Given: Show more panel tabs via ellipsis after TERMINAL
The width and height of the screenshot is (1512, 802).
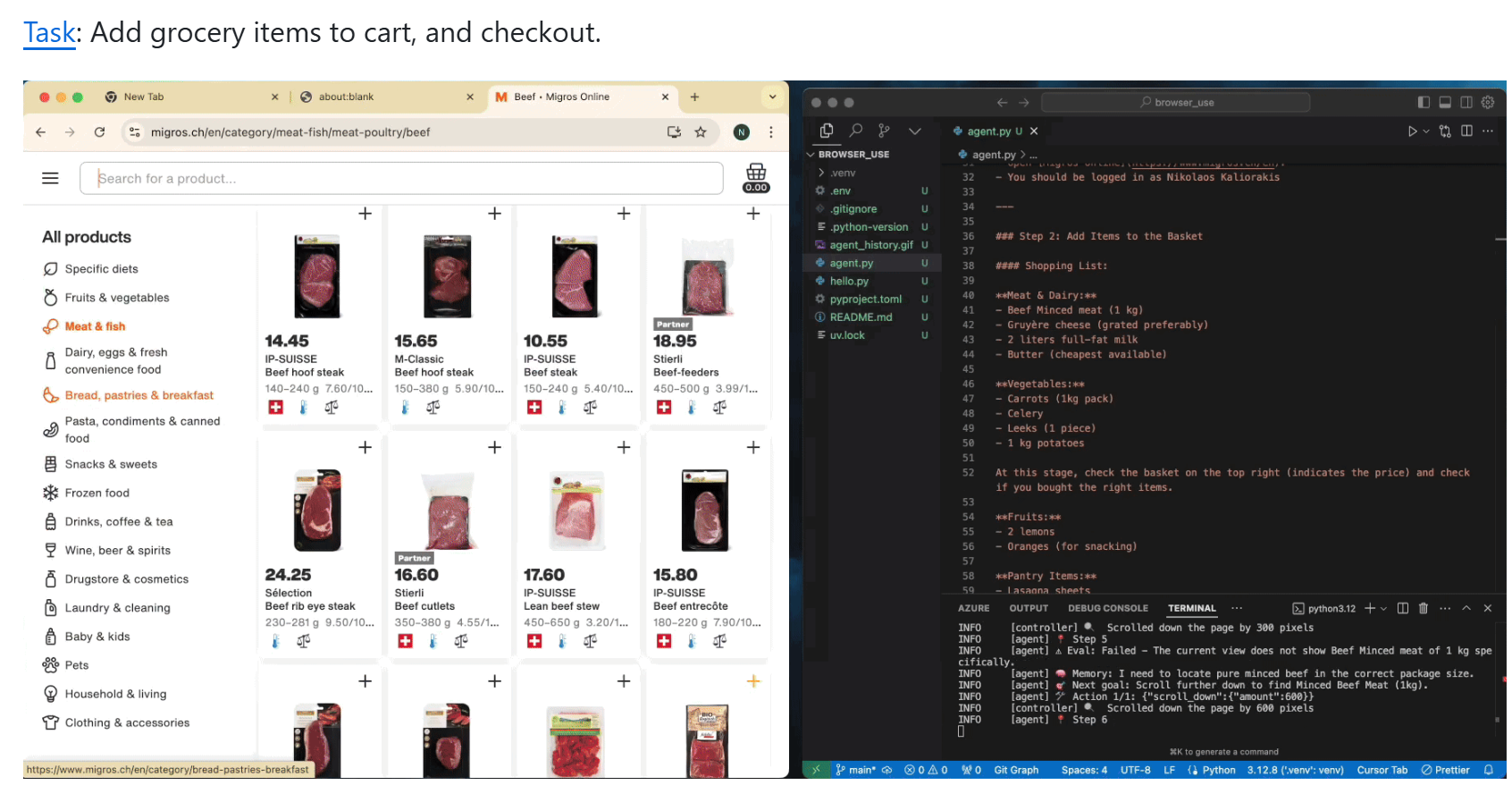Looking at the screenshot, I should (1237, 608).
